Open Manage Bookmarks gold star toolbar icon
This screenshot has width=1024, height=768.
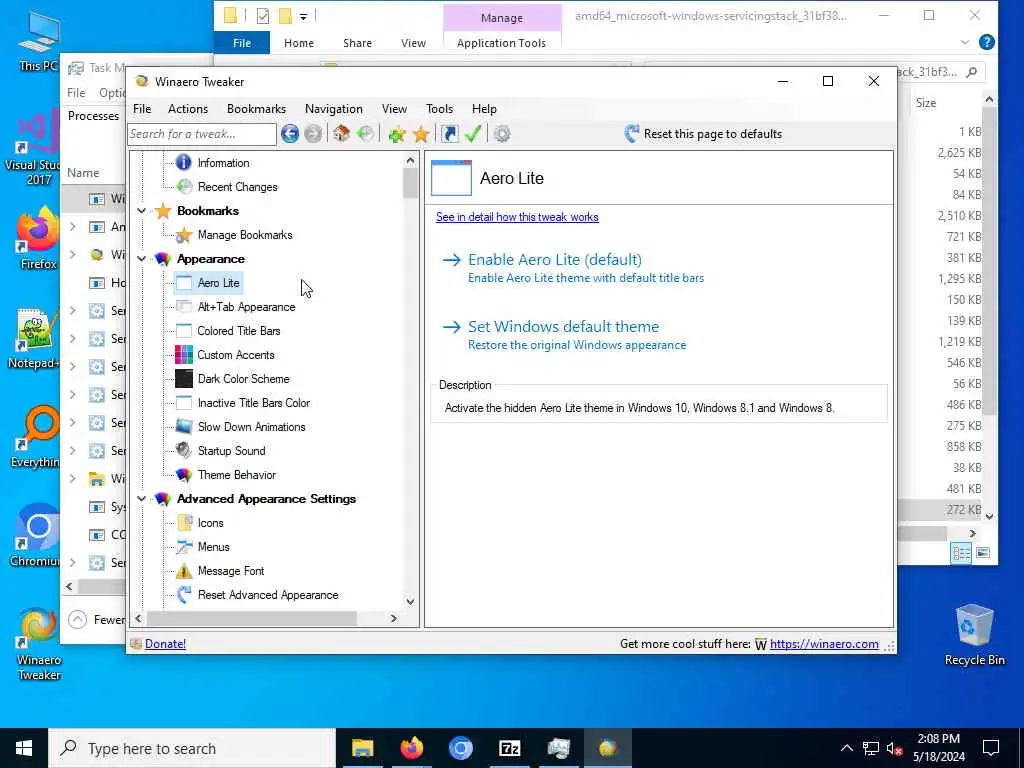(x=421, y=134)
